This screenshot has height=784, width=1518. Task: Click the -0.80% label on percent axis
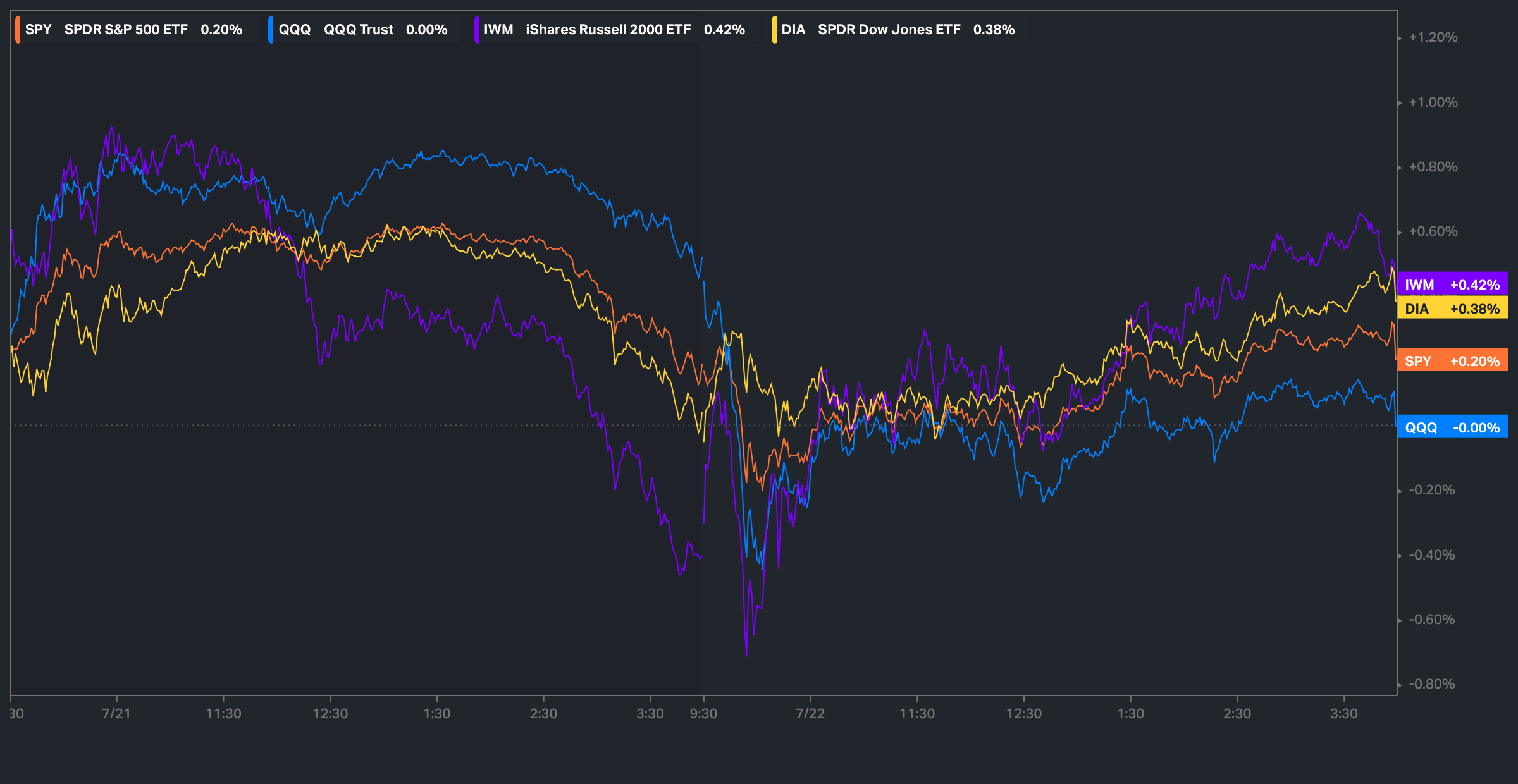coord(1431,684)
